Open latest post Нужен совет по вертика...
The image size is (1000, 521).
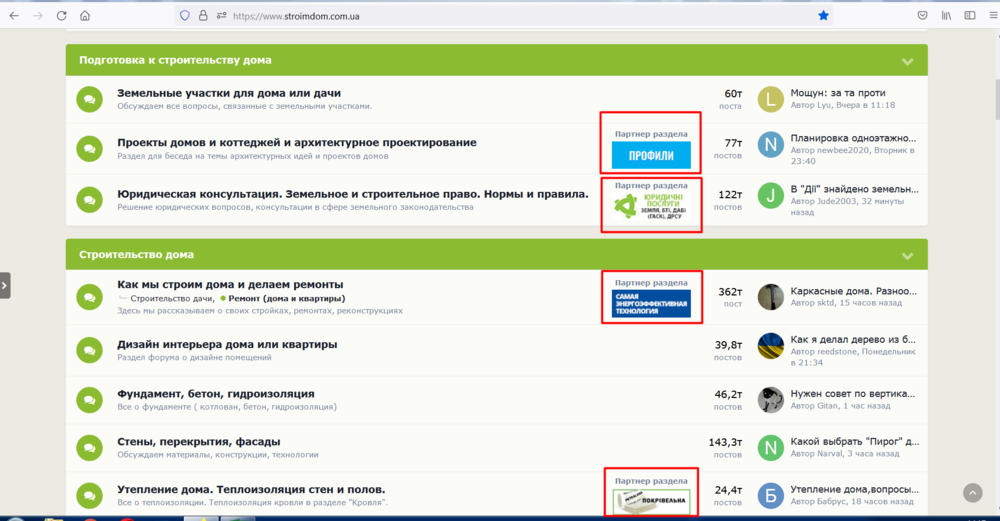853,394
